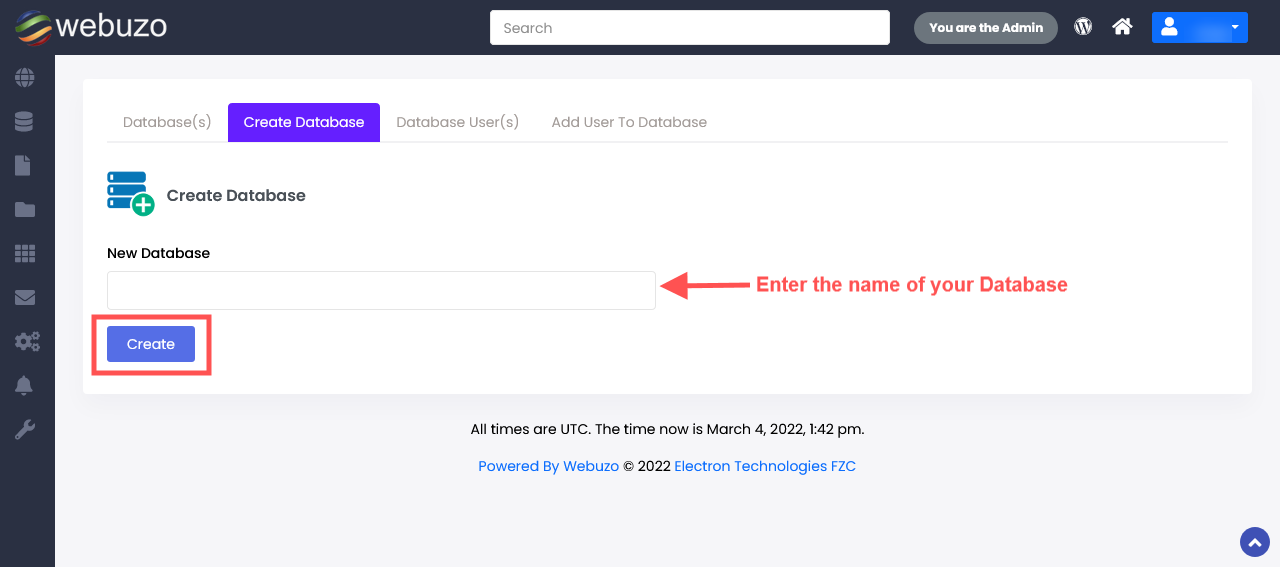The height and width of the screenshot is (567, 1280).
Task: Click the WordPress icon in header
Action: pos(1083,27)
